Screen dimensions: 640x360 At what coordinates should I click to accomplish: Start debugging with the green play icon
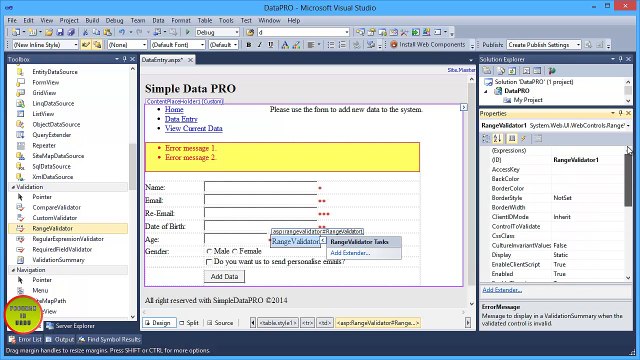pos(188,32)
